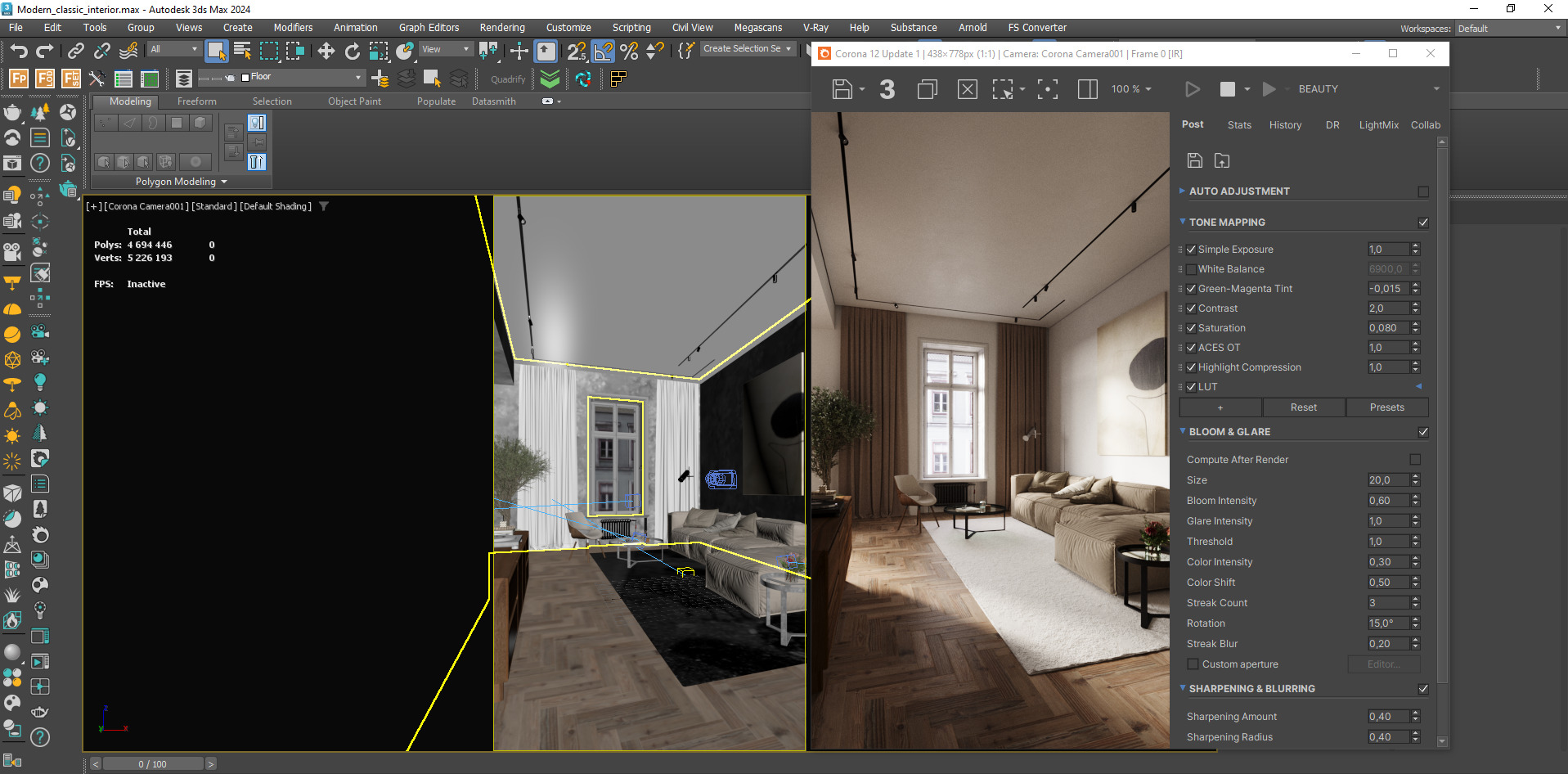This screenshot has height=774, width=1568.
Task: Click the Select by Name icon
Action: coord(242,52)
